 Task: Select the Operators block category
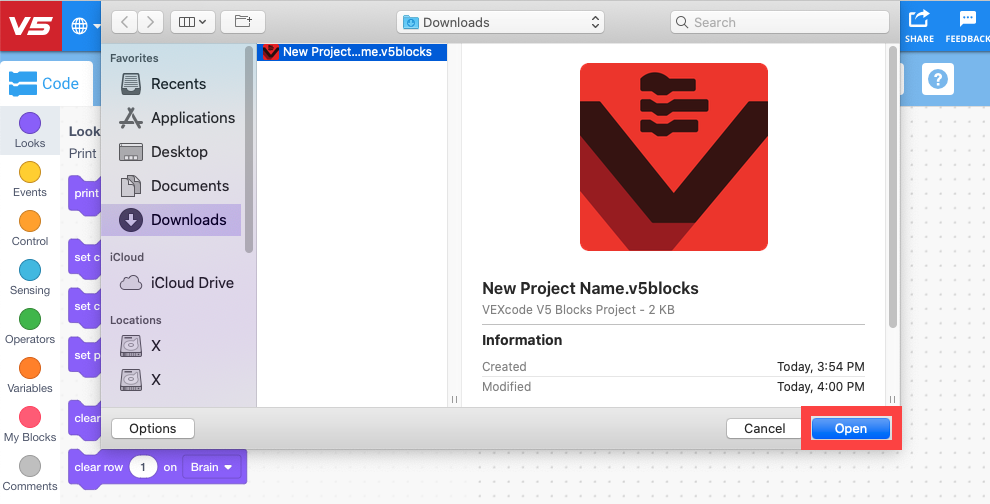(x=30, y=327)
